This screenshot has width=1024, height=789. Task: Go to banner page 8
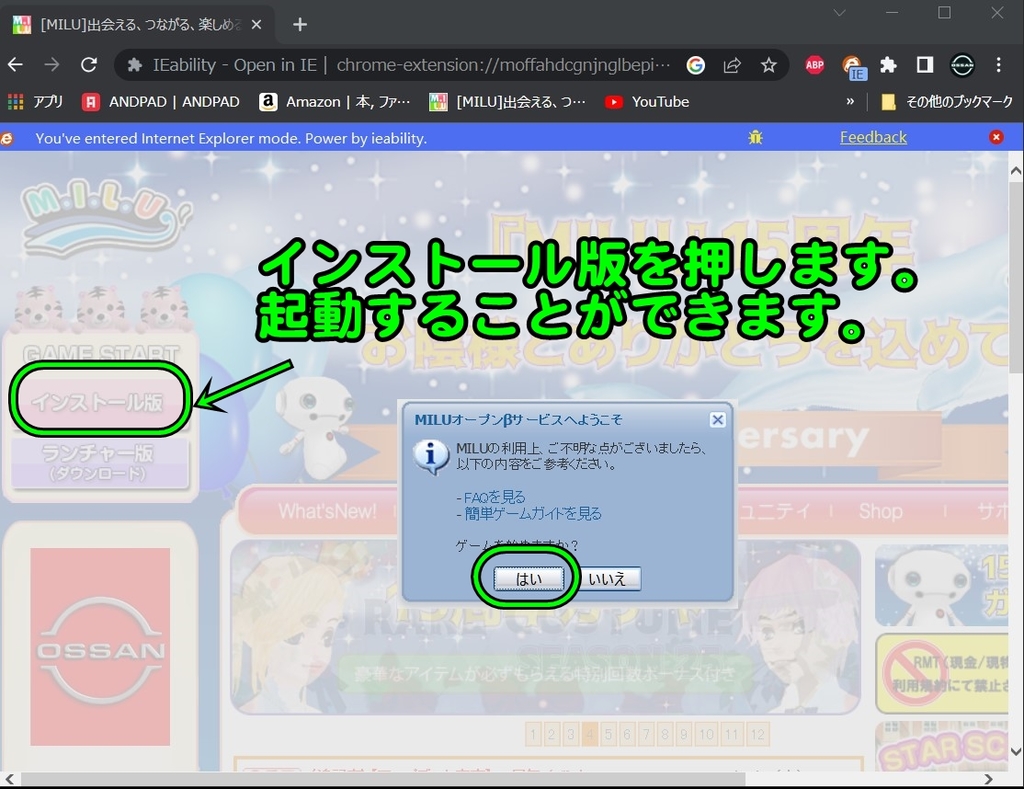click(665, 734)
